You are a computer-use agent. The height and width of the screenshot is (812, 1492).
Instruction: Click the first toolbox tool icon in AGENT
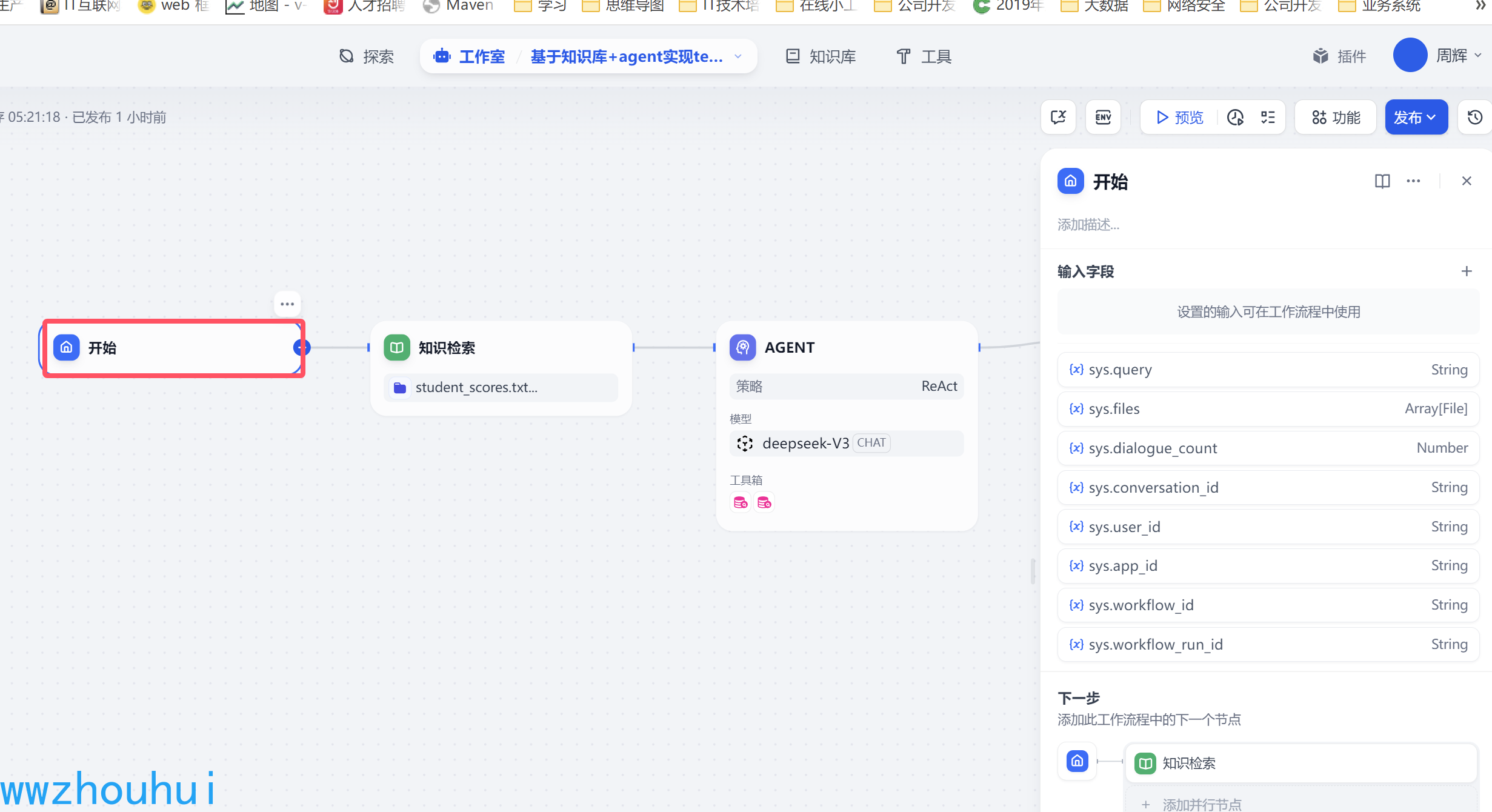pyautogui.click(x=741, y=502)
